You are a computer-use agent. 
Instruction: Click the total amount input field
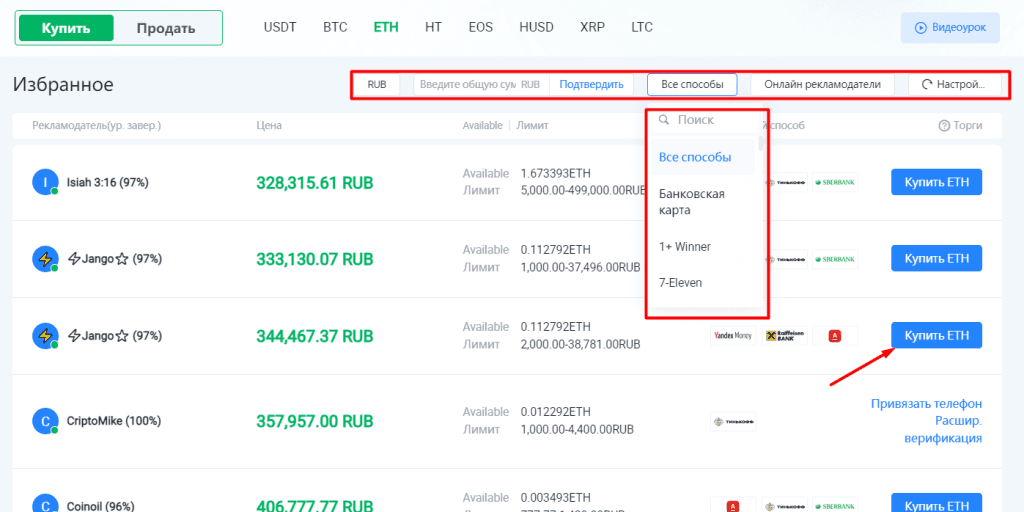[x=468, y=84]
